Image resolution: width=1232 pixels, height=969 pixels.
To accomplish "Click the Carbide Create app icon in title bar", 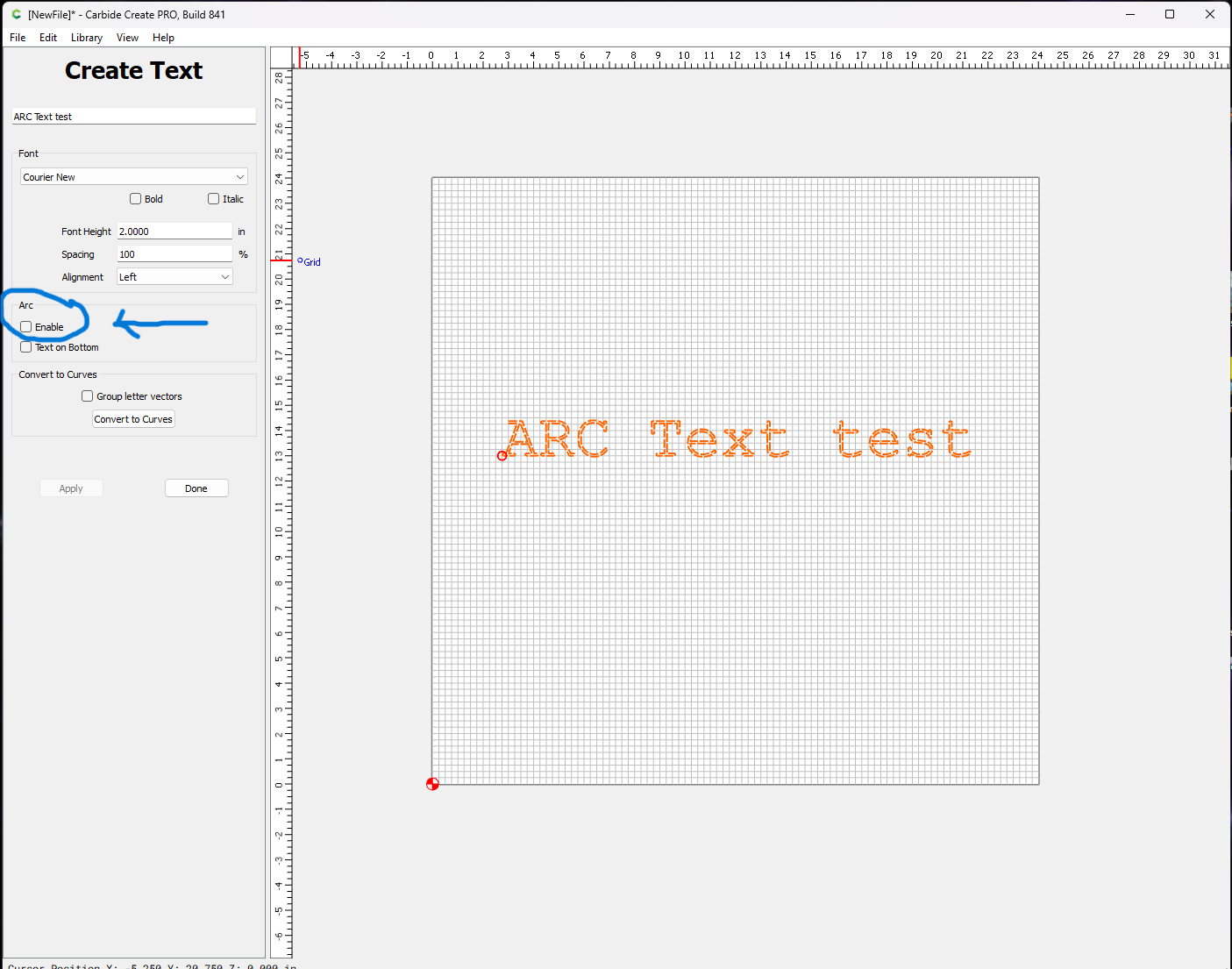I will 16,14.
